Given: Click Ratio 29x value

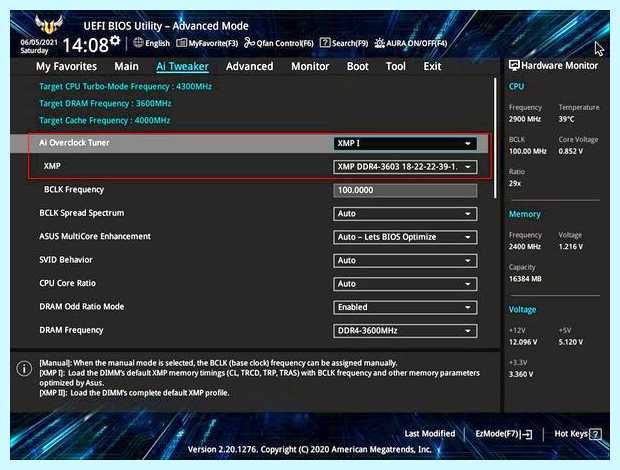Looking at the screenshot, I should tap(515, 183).
